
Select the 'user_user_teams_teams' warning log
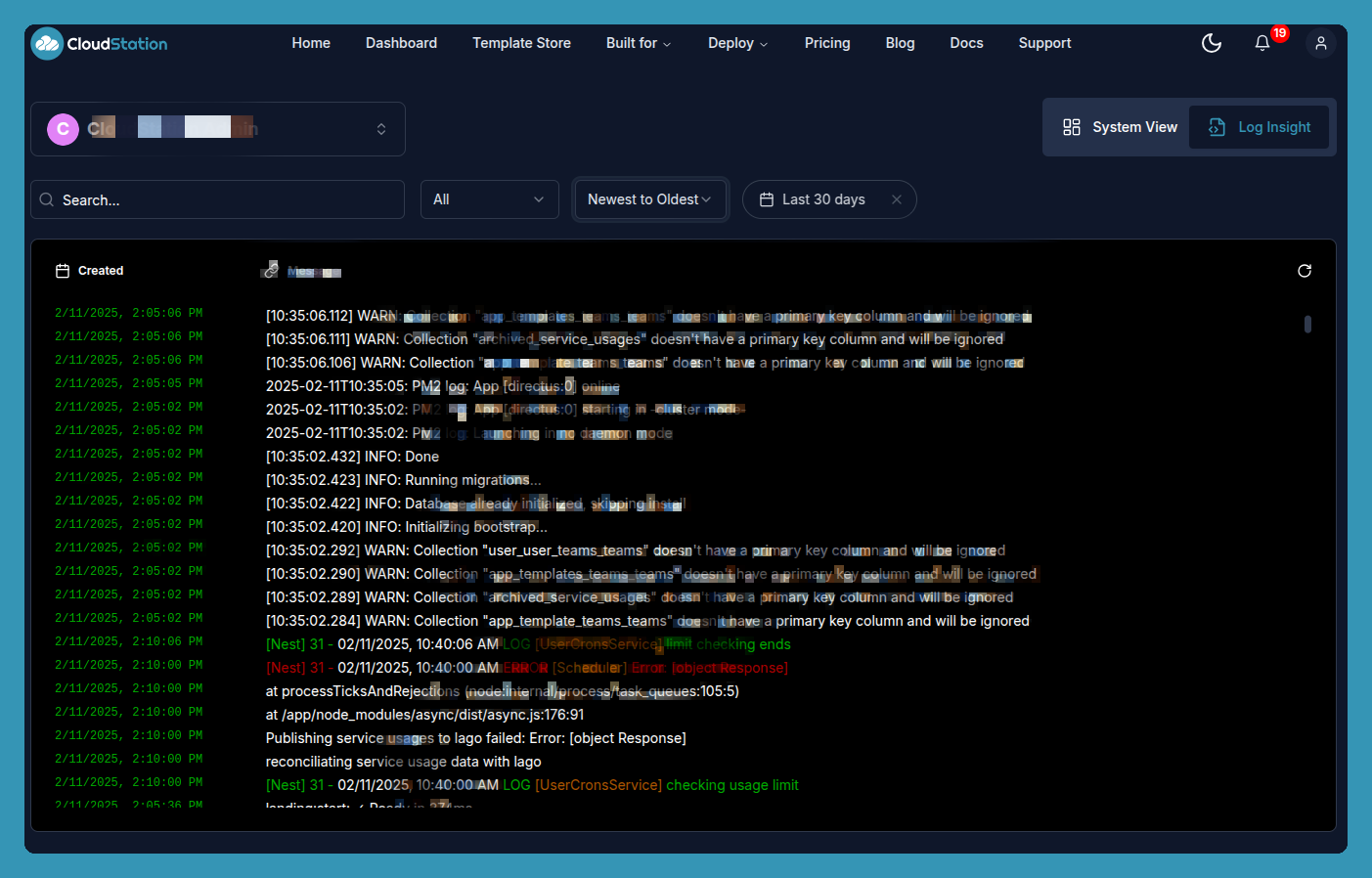[636, 550]
